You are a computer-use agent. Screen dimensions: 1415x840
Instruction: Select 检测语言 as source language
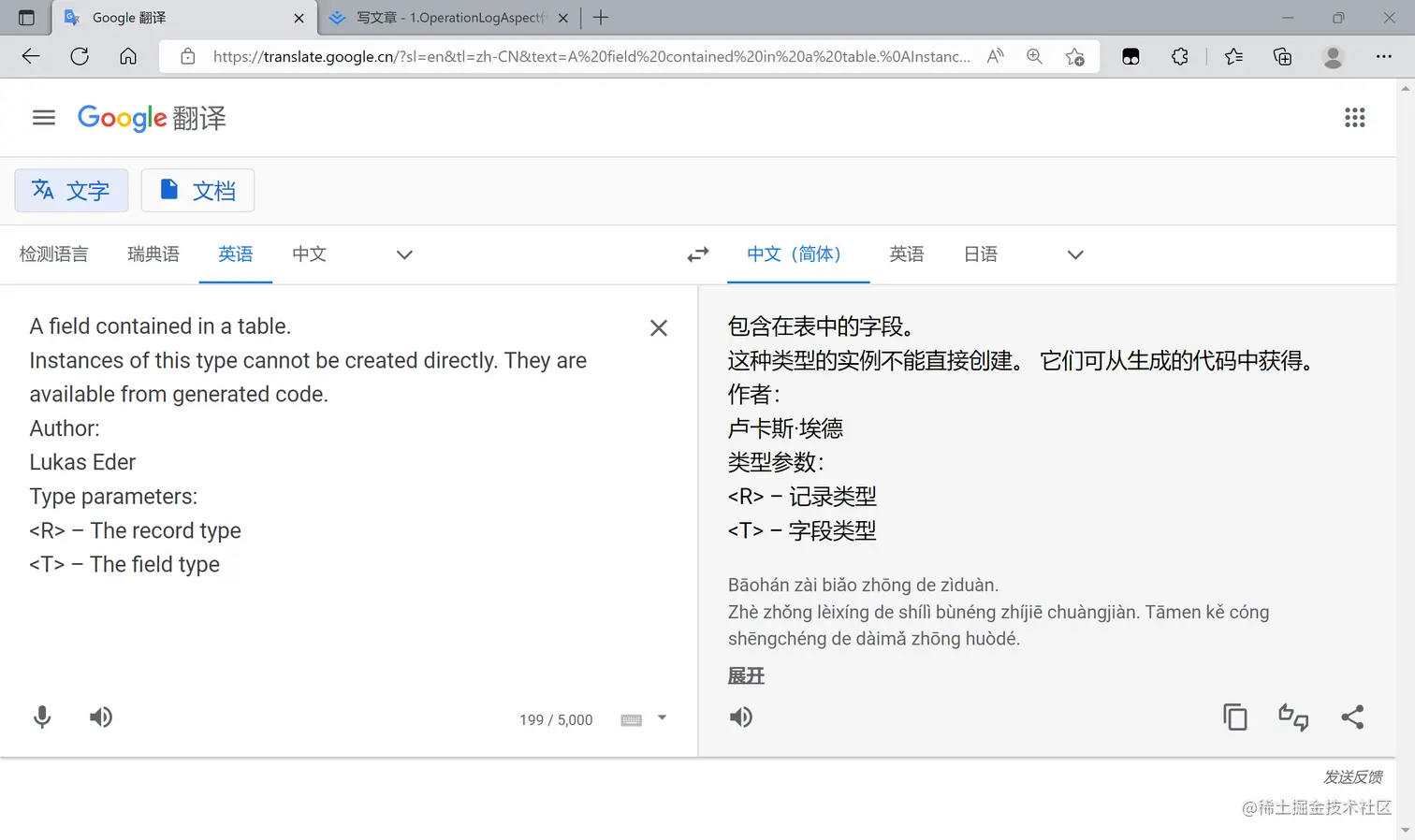(x=53, y=254)
